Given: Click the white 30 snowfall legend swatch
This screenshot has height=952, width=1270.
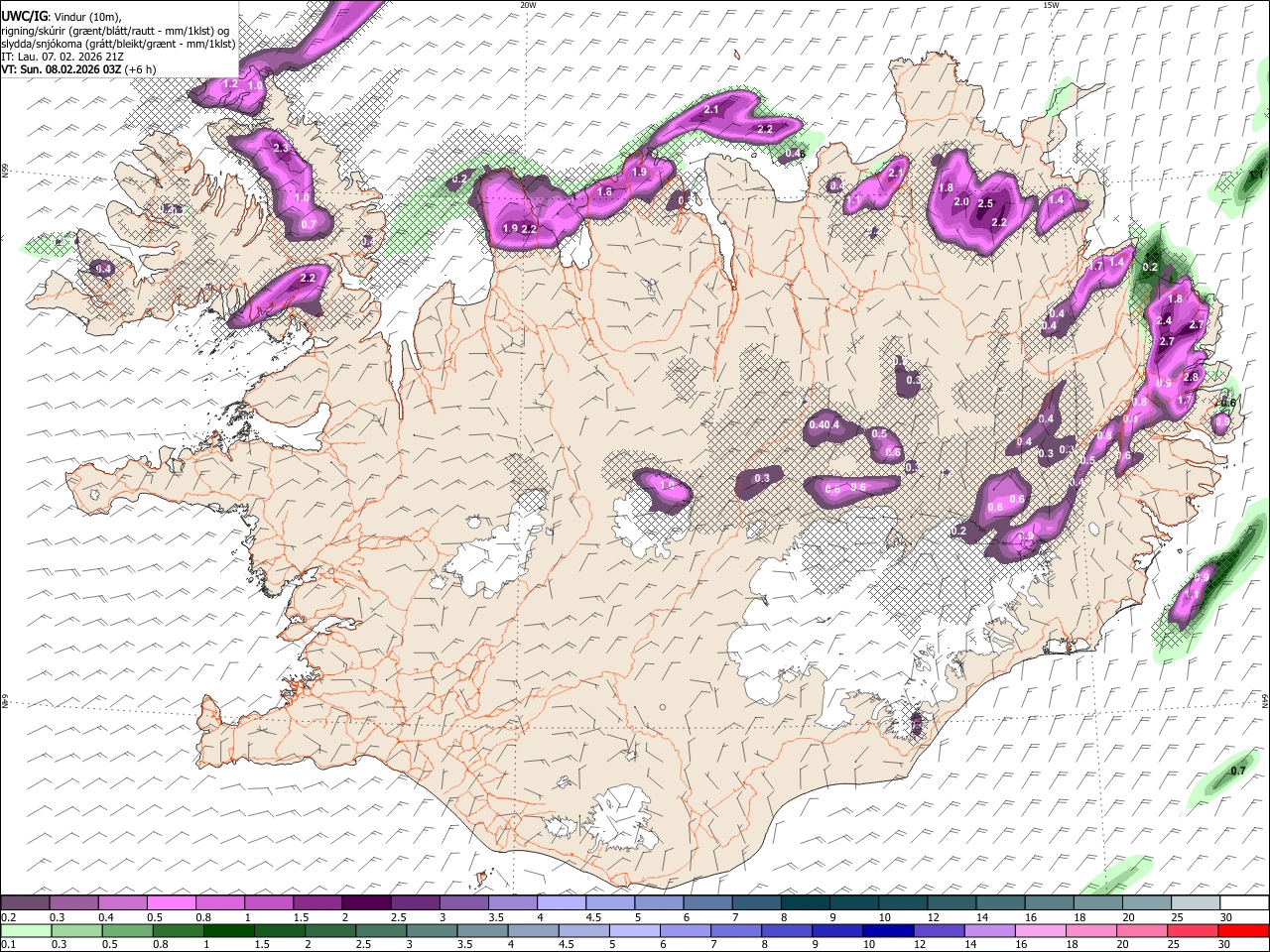Looking at the screenshot, I should pyautogui.click(x=1243, y=903).
